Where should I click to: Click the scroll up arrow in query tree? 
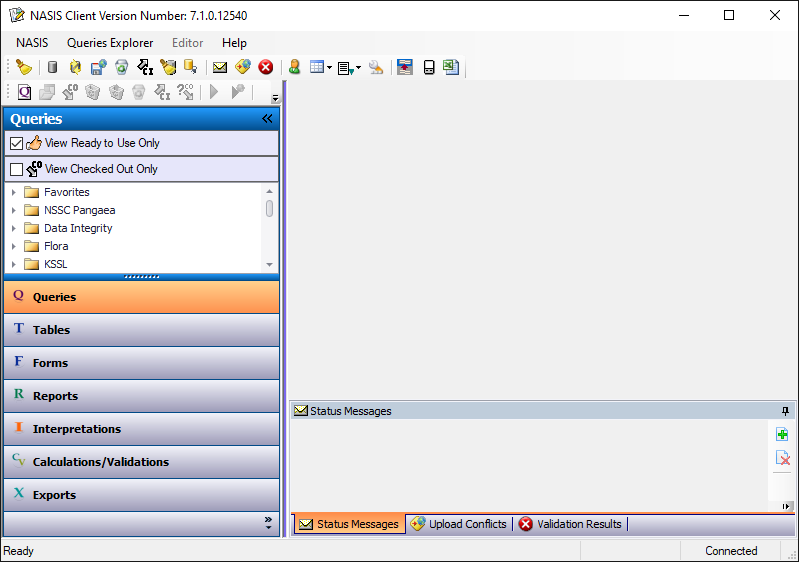coord(270,192)
